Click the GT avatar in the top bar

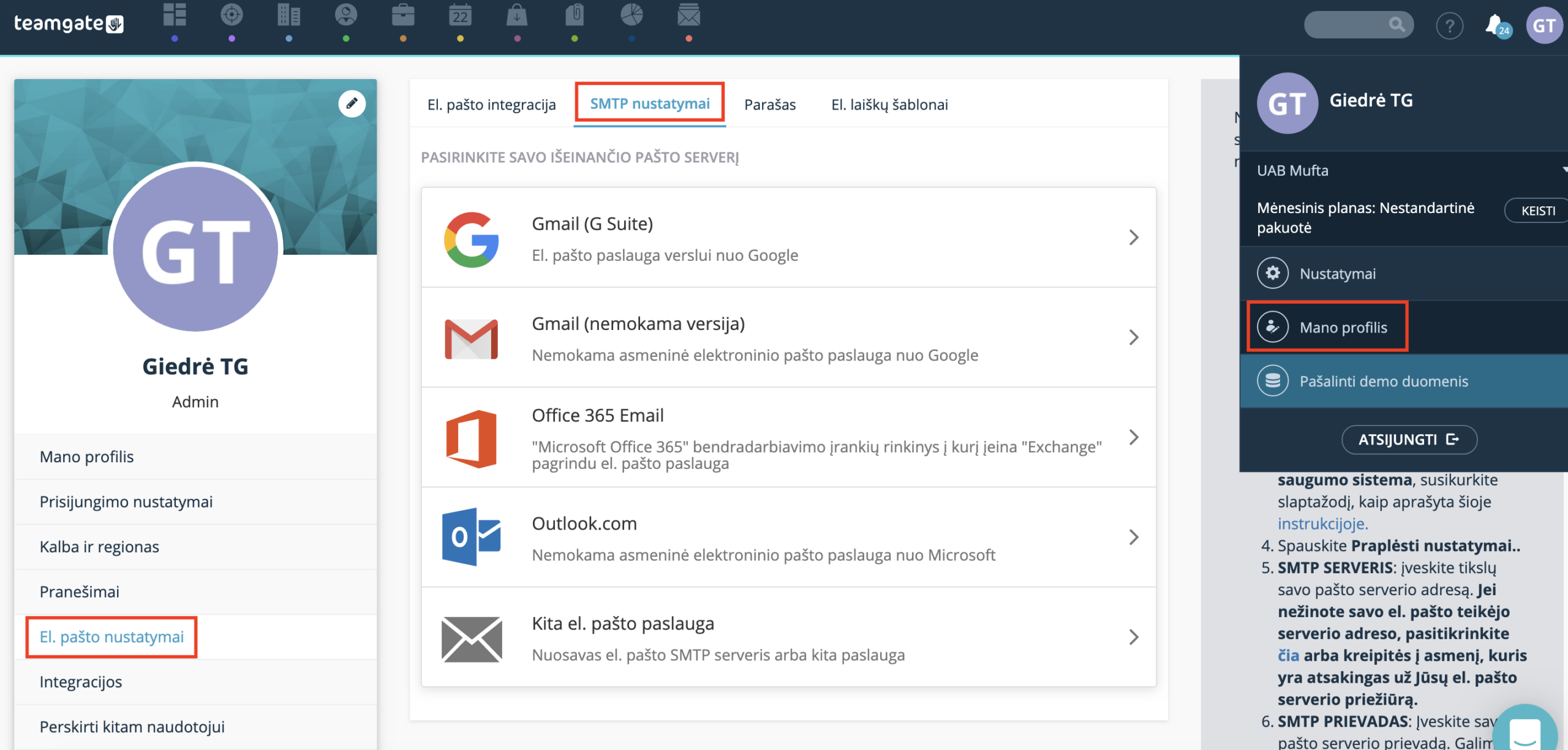click(x=1544, y=26)
